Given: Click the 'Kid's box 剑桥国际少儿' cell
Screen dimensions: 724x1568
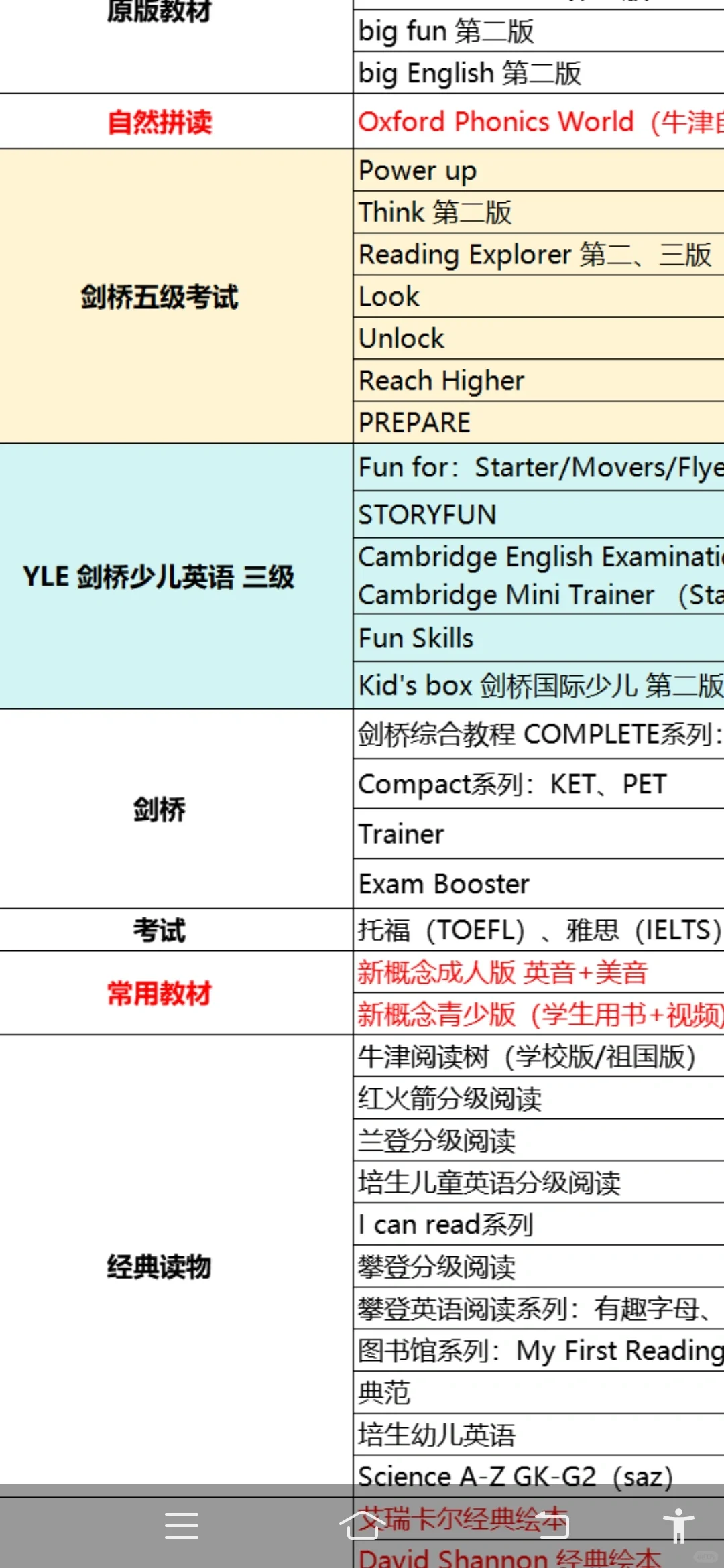Looking at the screenshot, I should (539, 685).
